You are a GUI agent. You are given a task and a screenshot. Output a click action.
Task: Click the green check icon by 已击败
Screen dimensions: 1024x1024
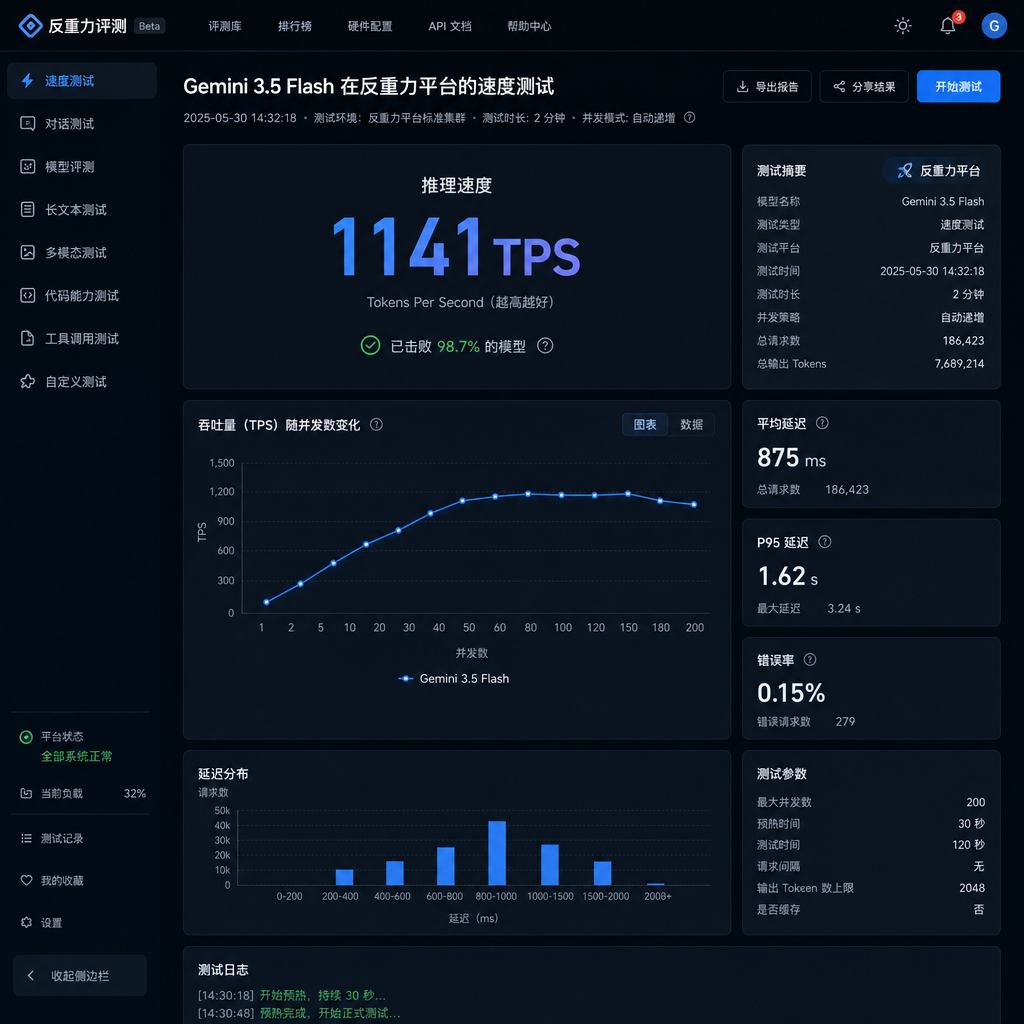point(370,345)
